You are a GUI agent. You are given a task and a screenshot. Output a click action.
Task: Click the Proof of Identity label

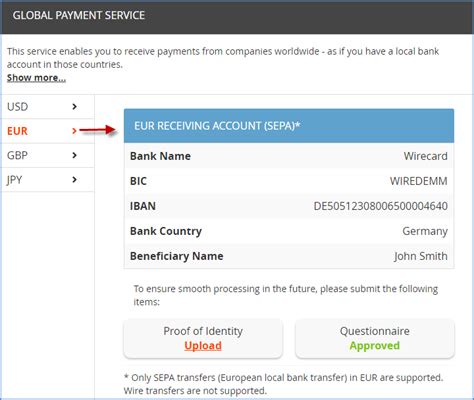203,331
